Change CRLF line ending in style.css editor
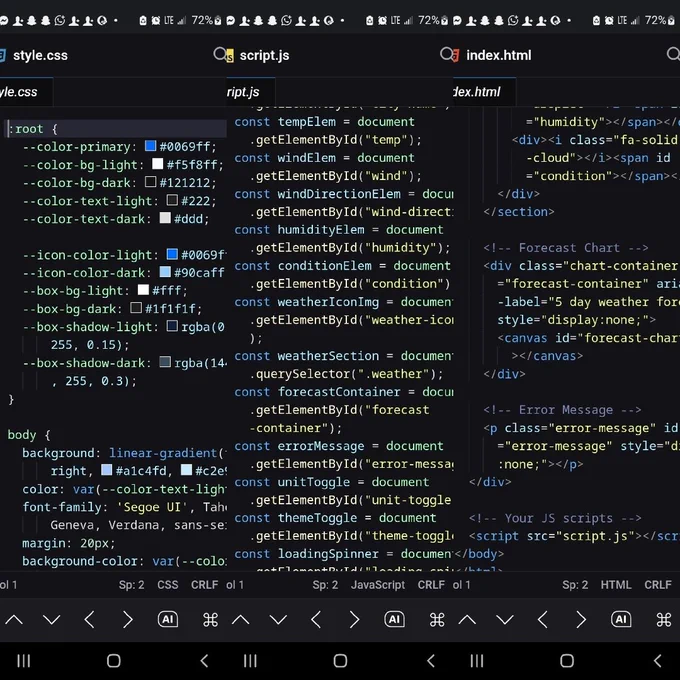 (x=205, y=585)
